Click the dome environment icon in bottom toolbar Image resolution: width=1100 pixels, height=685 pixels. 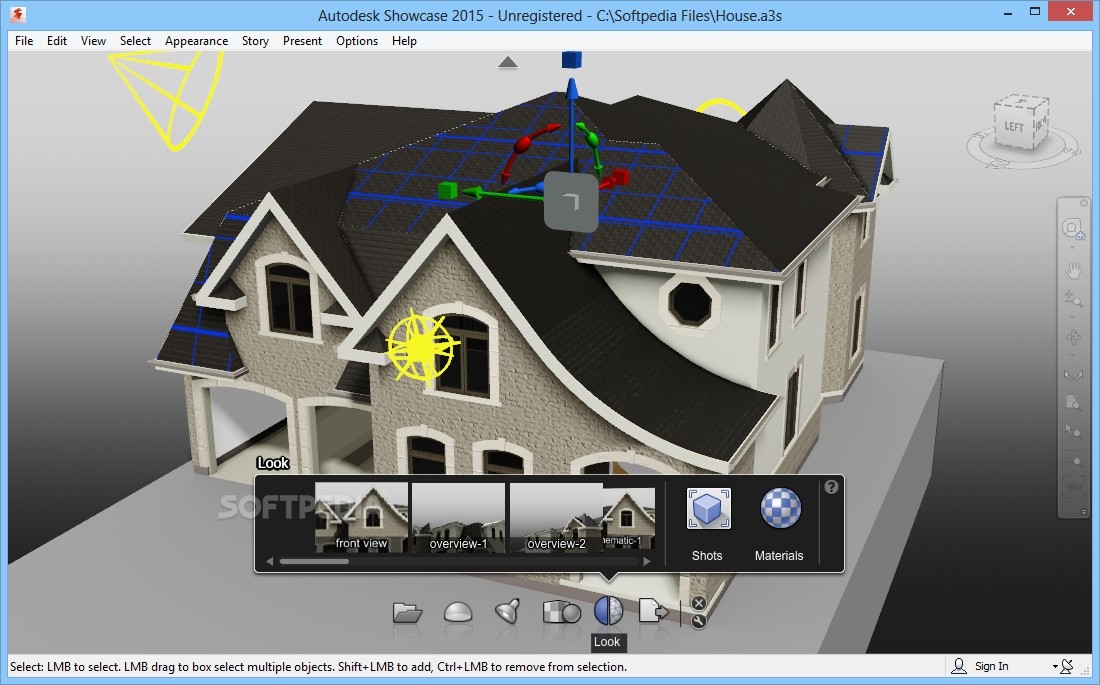[458, 612]
